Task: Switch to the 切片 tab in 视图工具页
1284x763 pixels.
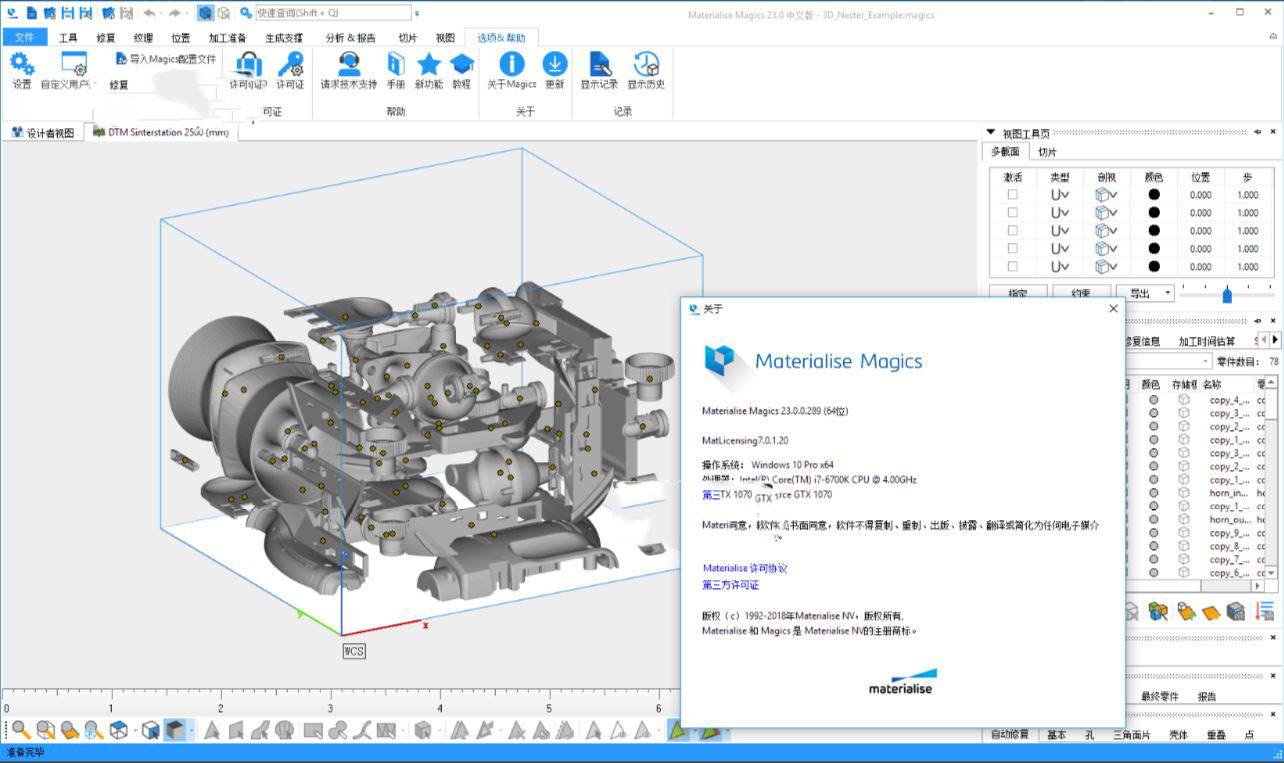Action: tap(1047, 152)
